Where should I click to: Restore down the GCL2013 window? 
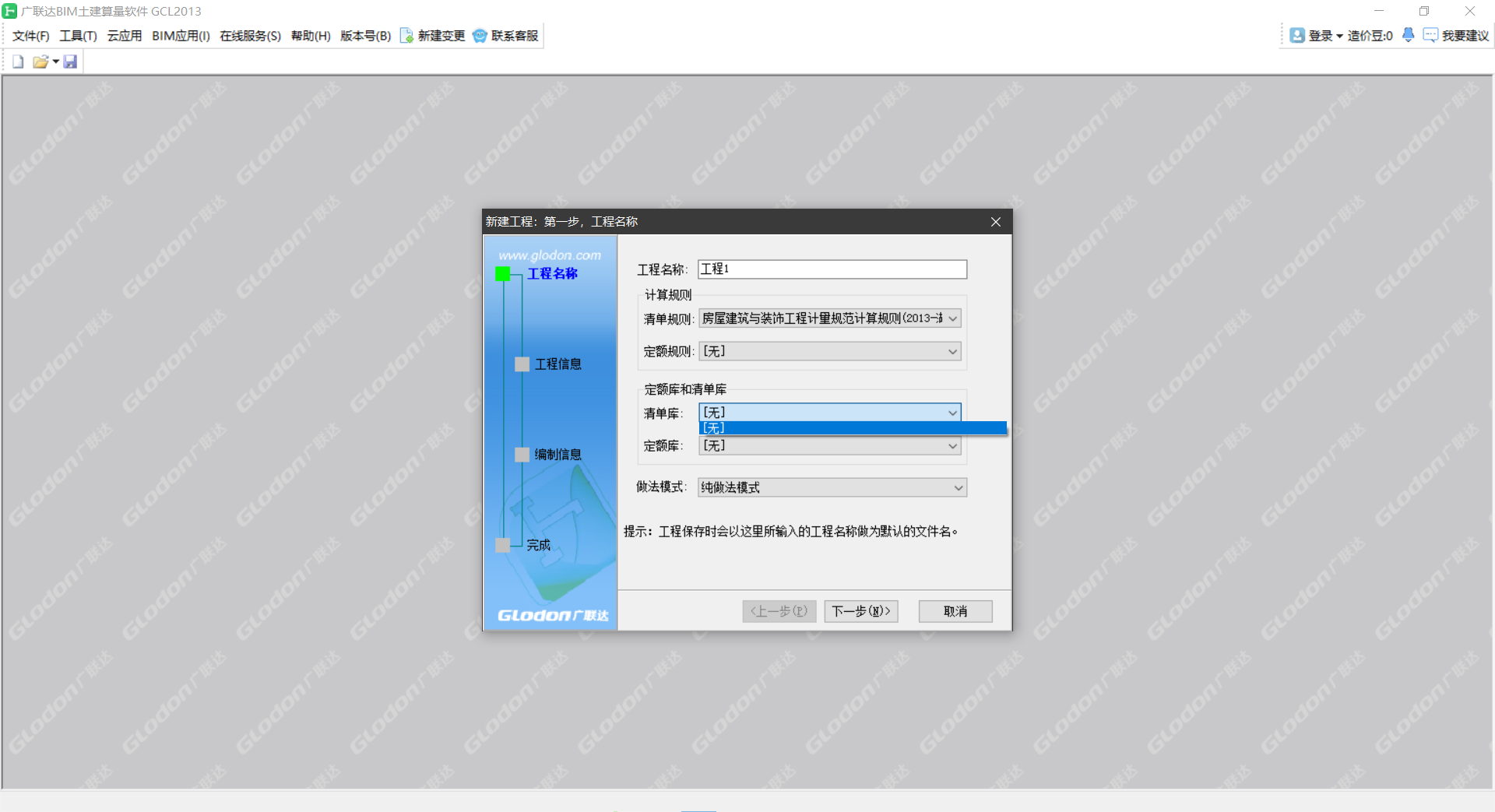coord(1423,11)
